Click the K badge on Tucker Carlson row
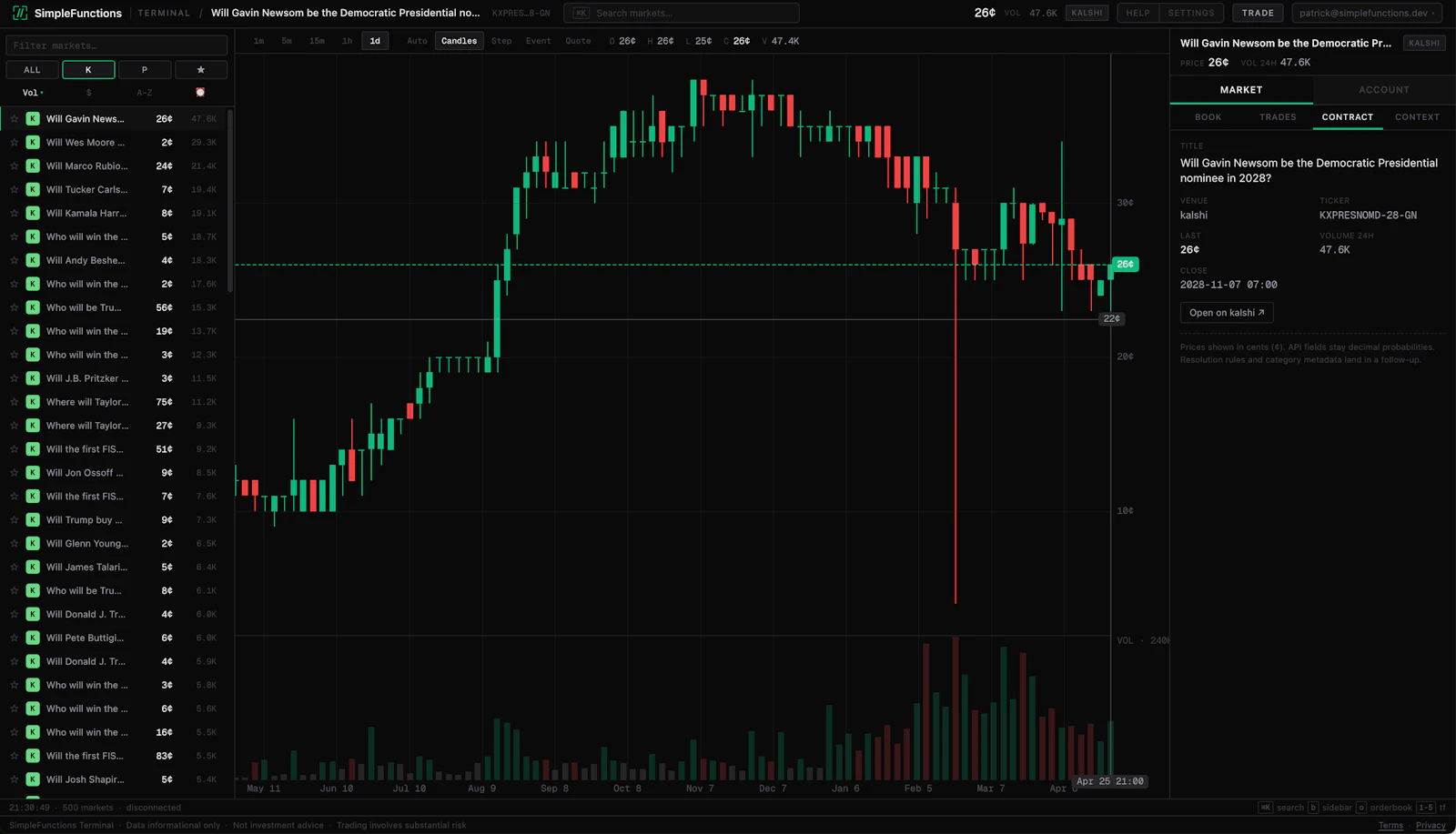This screenshot has height=834, width=1456. 33,190
